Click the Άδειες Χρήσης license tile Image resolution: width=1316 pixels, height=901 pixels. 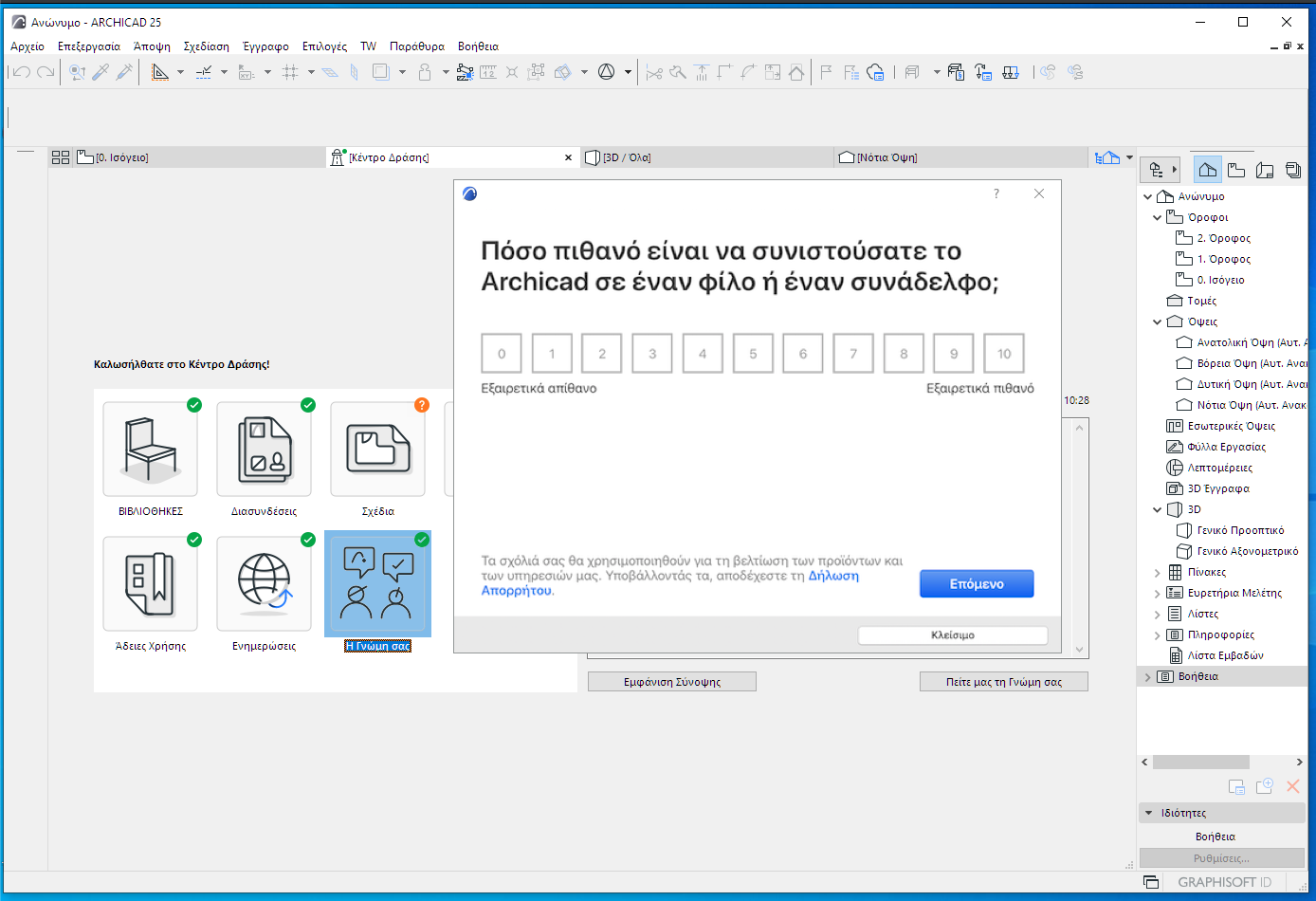pyautogui.click(x=151, y=584)
